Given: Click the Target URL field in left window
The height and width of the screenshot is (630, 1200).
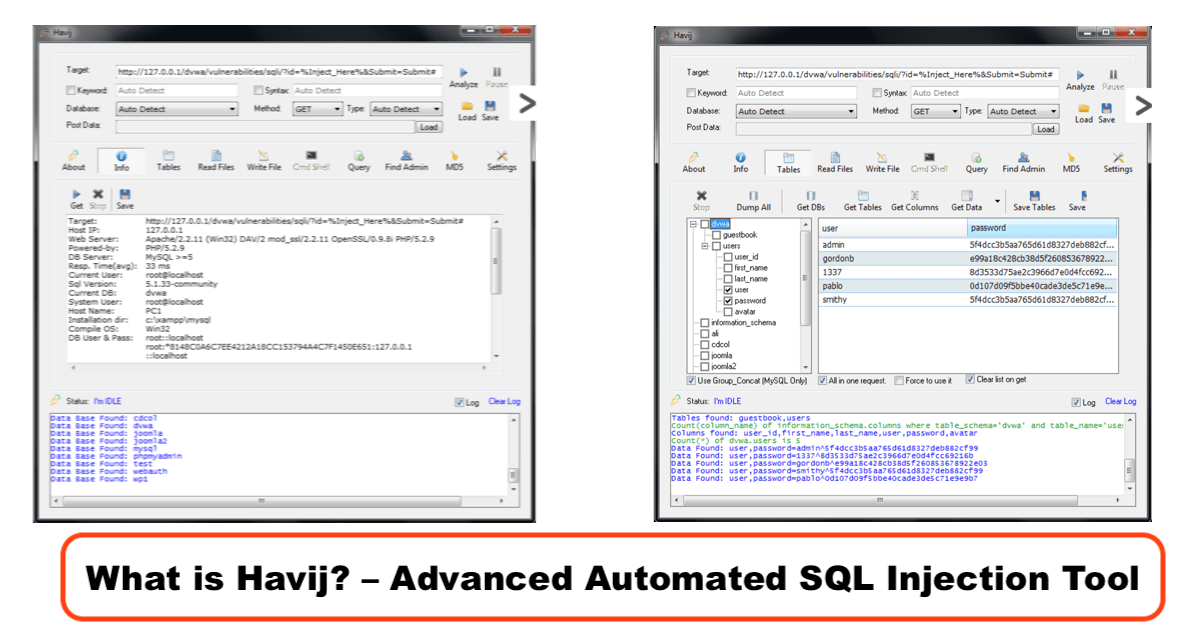Looking at the screenshot, I should pyautogui.click(x=279, y=71).
